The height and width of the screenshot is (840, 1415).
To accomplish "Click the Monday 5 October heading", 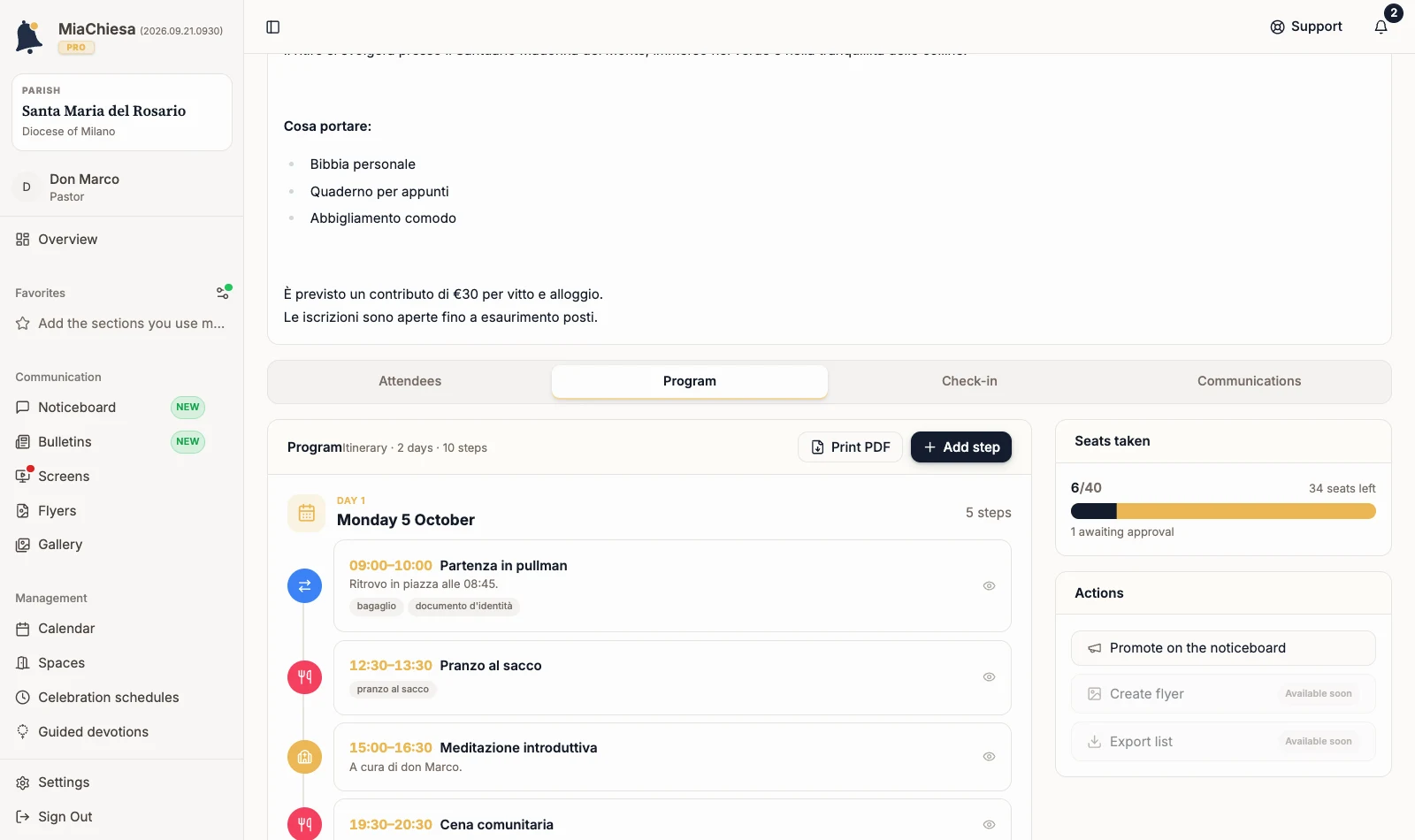I will point(406,520).
